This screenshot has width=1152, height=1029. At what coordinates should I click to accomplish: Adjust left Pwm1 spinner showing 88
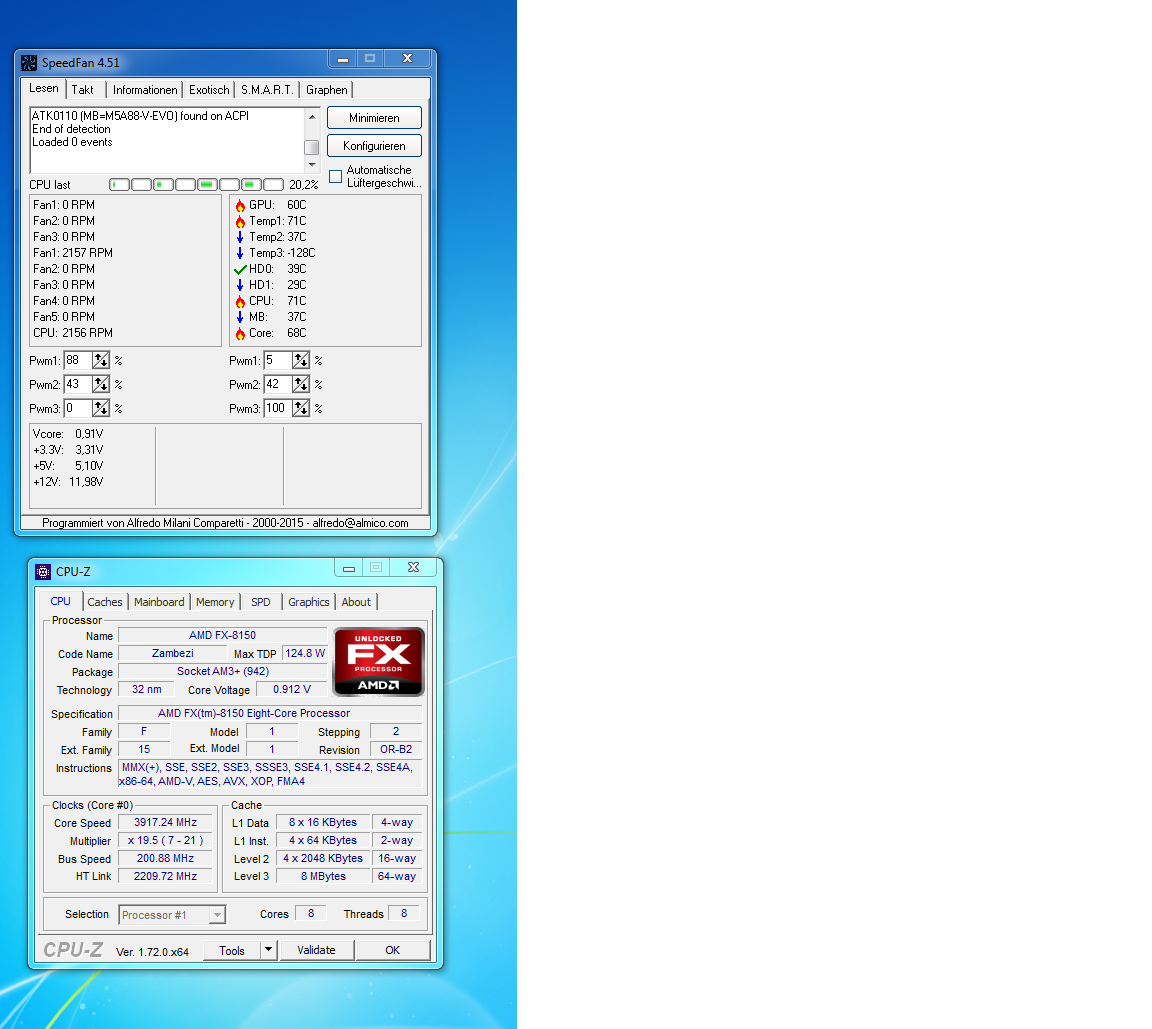point(101,360)
